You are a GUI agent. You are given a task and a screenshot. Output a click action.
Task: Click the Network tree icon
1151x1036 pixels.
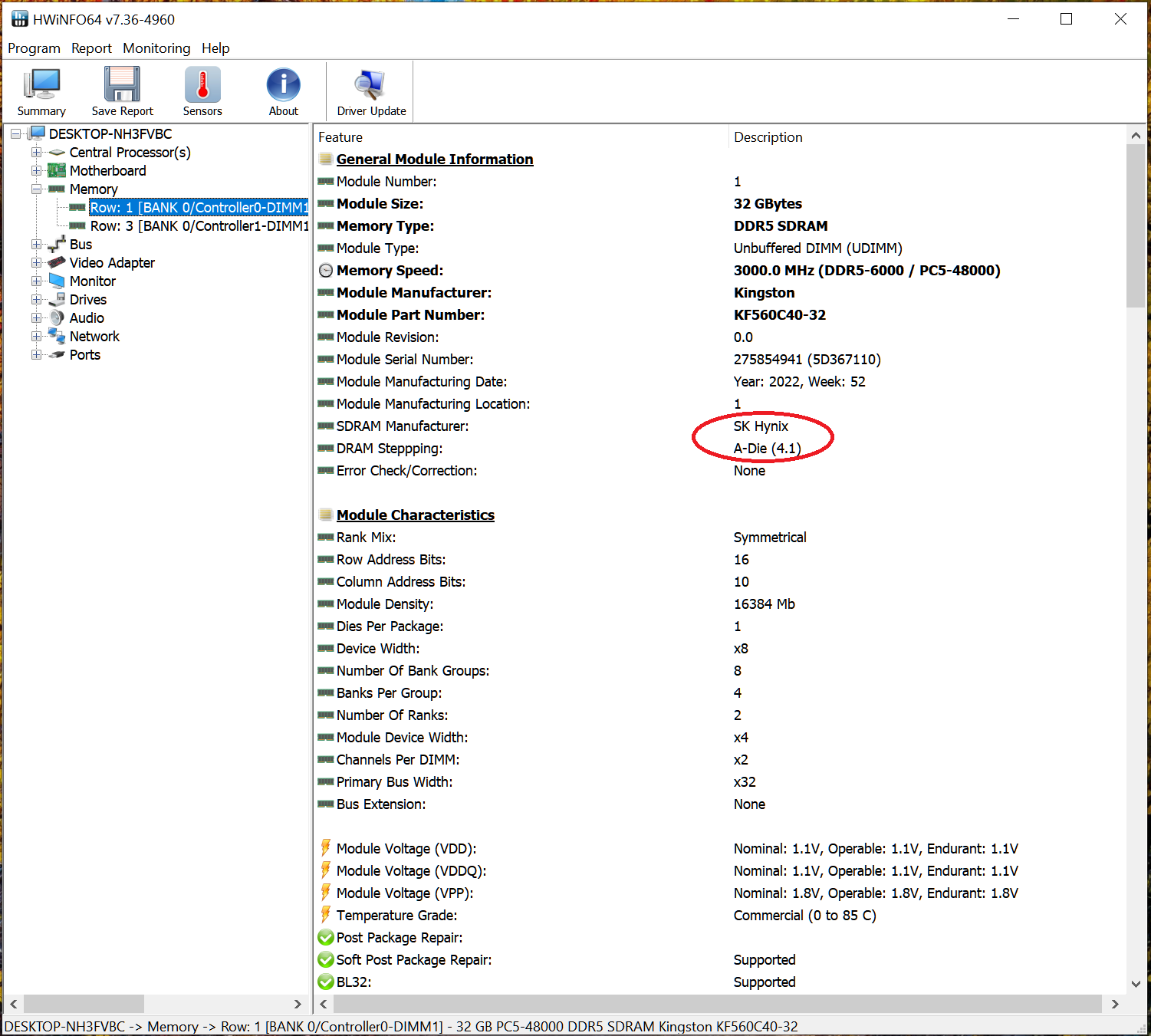coord(57,336)
